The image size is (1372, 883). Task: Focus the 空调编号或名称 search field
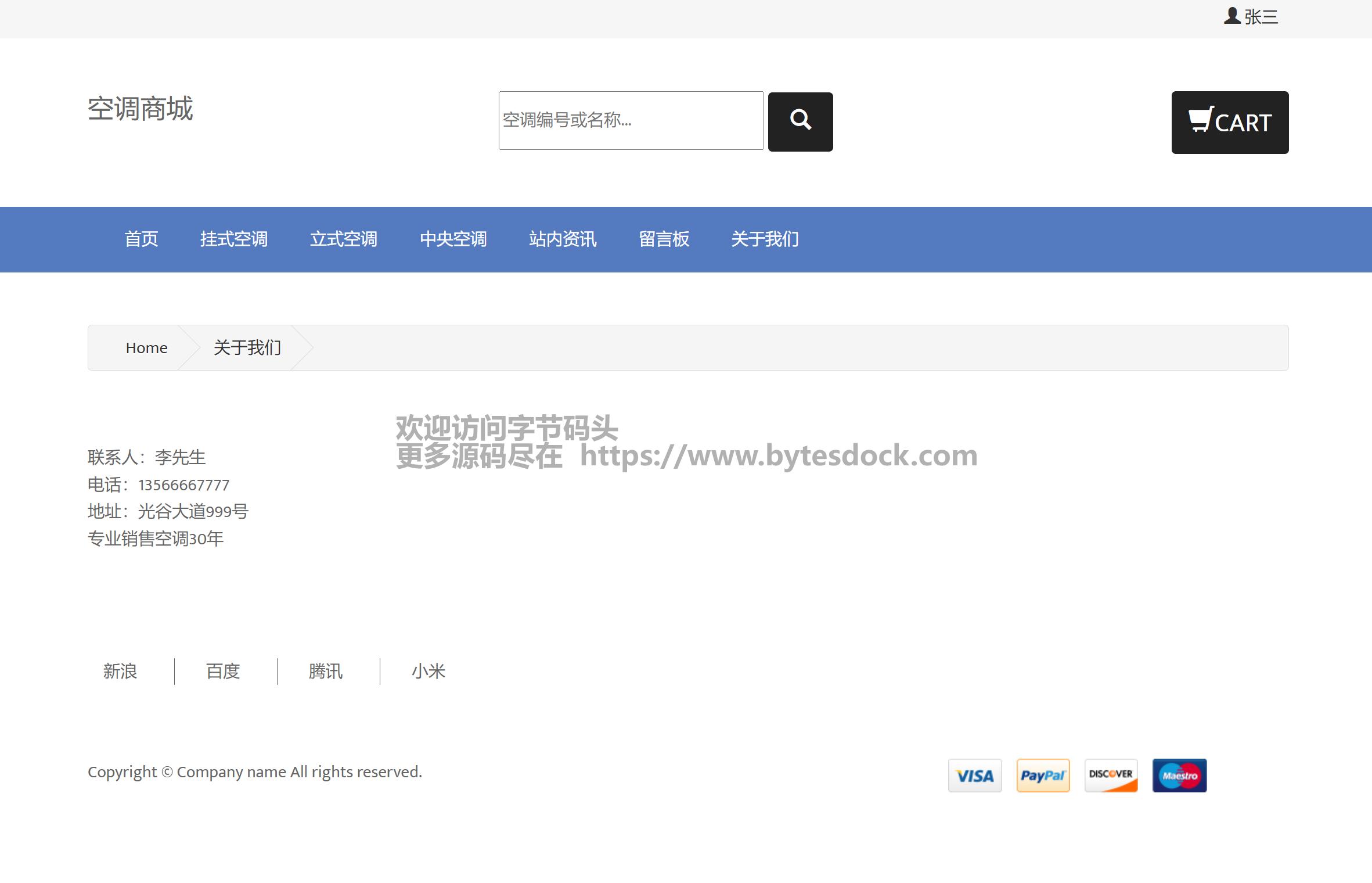[631, 120]
